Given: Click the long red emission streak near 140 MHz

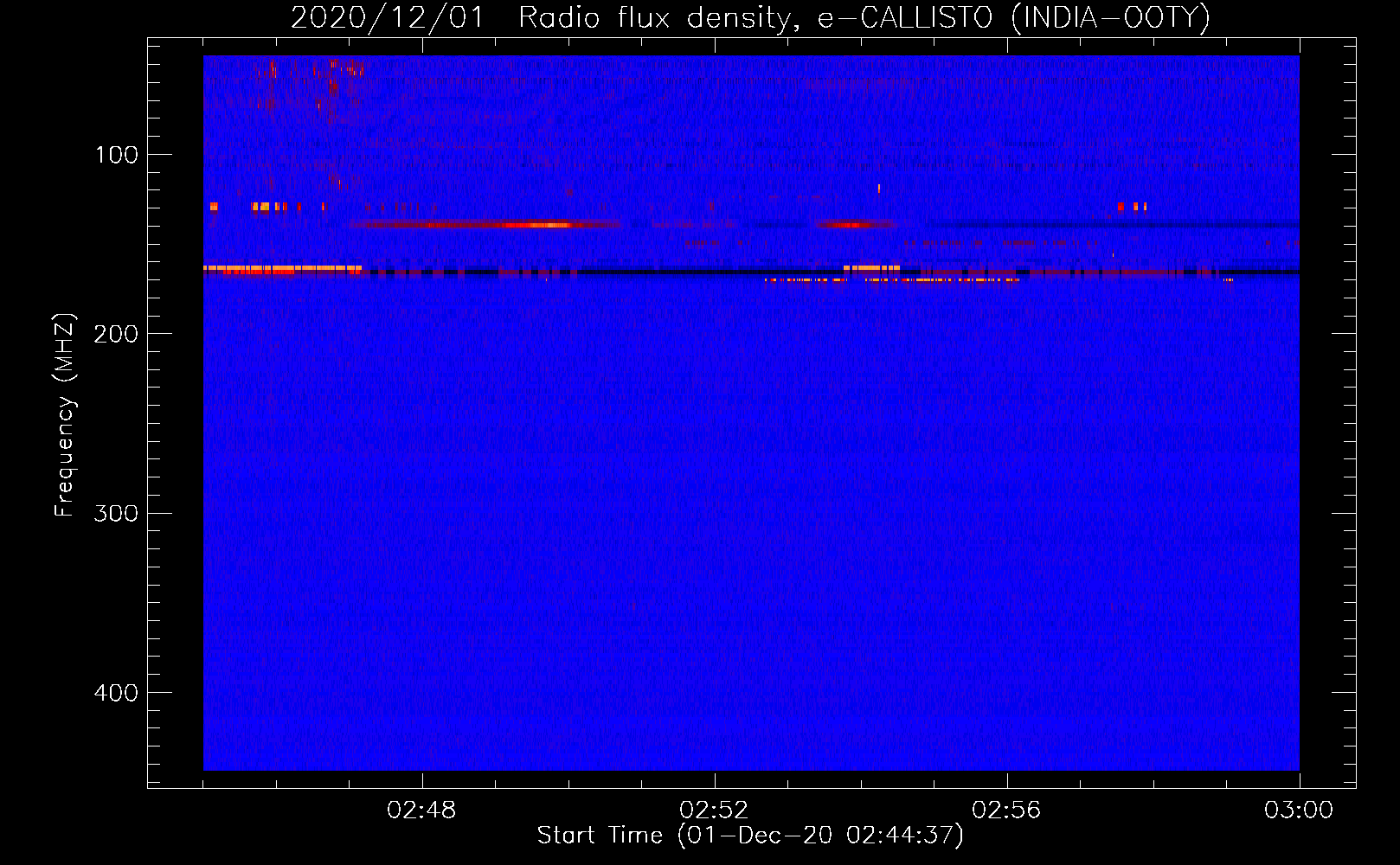Looking at the screenshot, I should (x=486, y=225).
